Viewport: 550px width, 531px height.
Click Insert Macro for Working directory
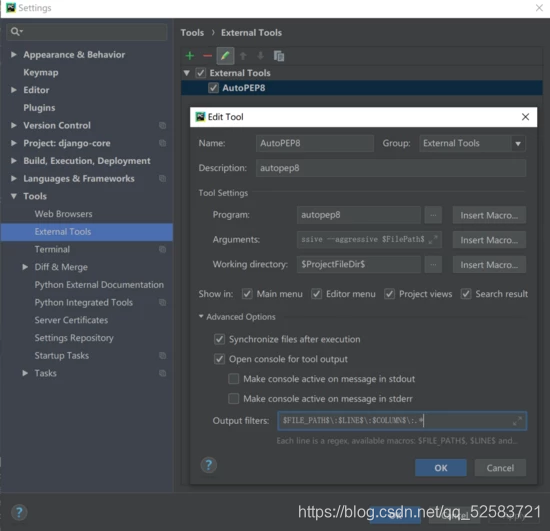[489, 264]
